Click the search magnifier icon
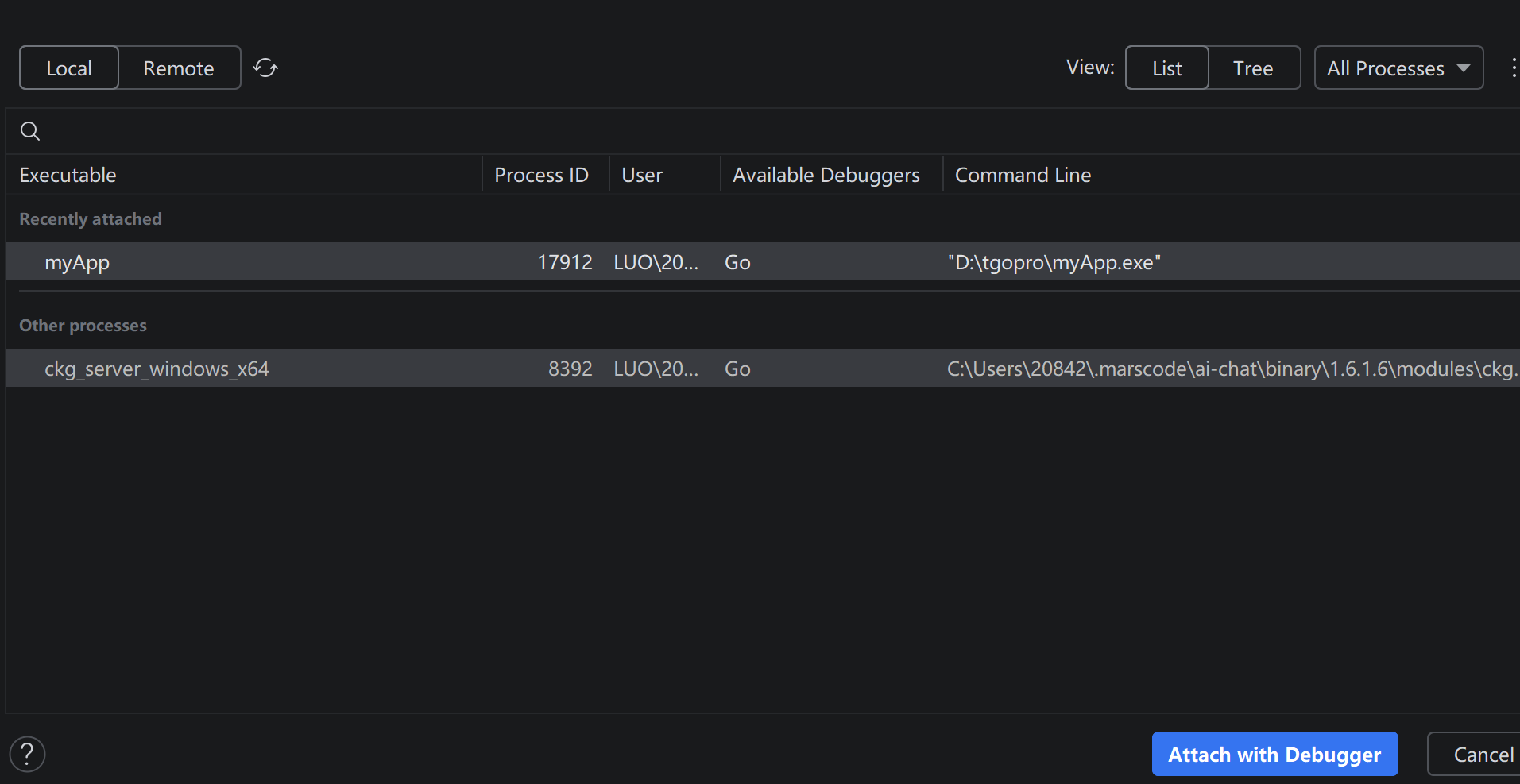This screenshot has width=1520, height=784. pyautogui.click(x=30, y=131)
